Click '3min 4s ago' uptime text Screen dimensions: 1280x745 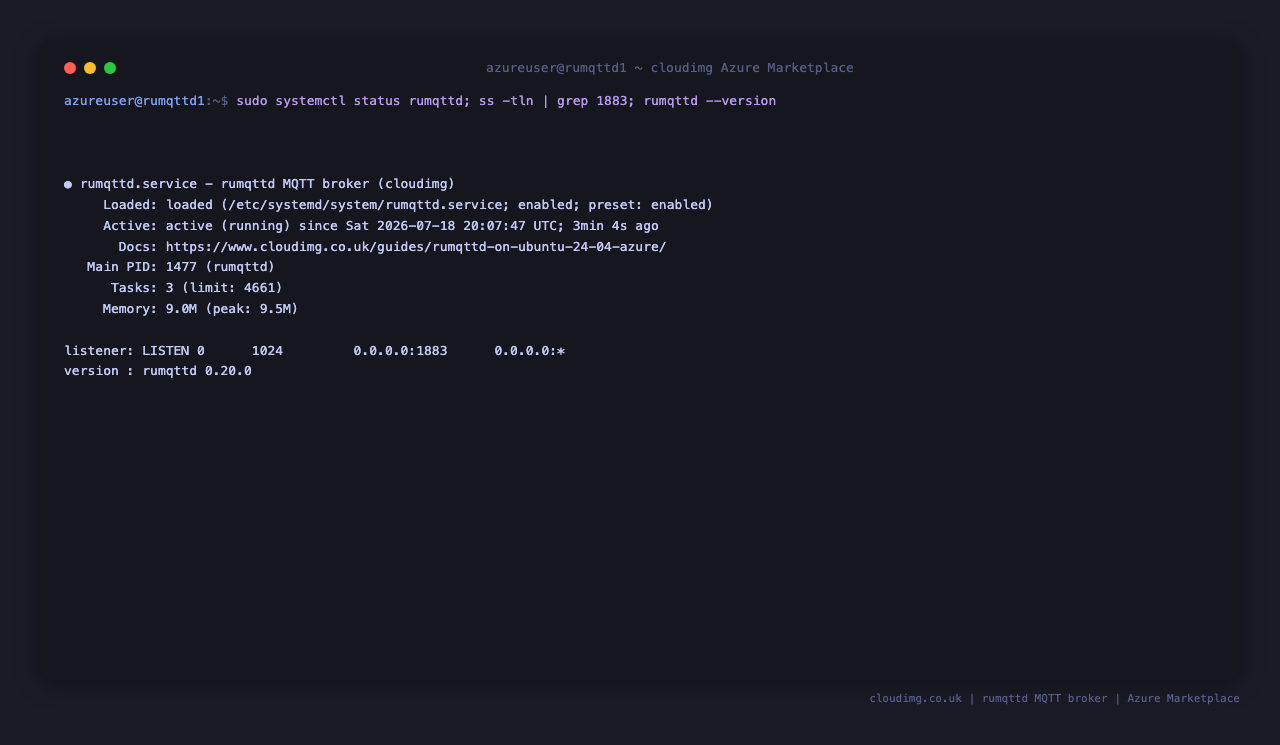pos(616,226)
